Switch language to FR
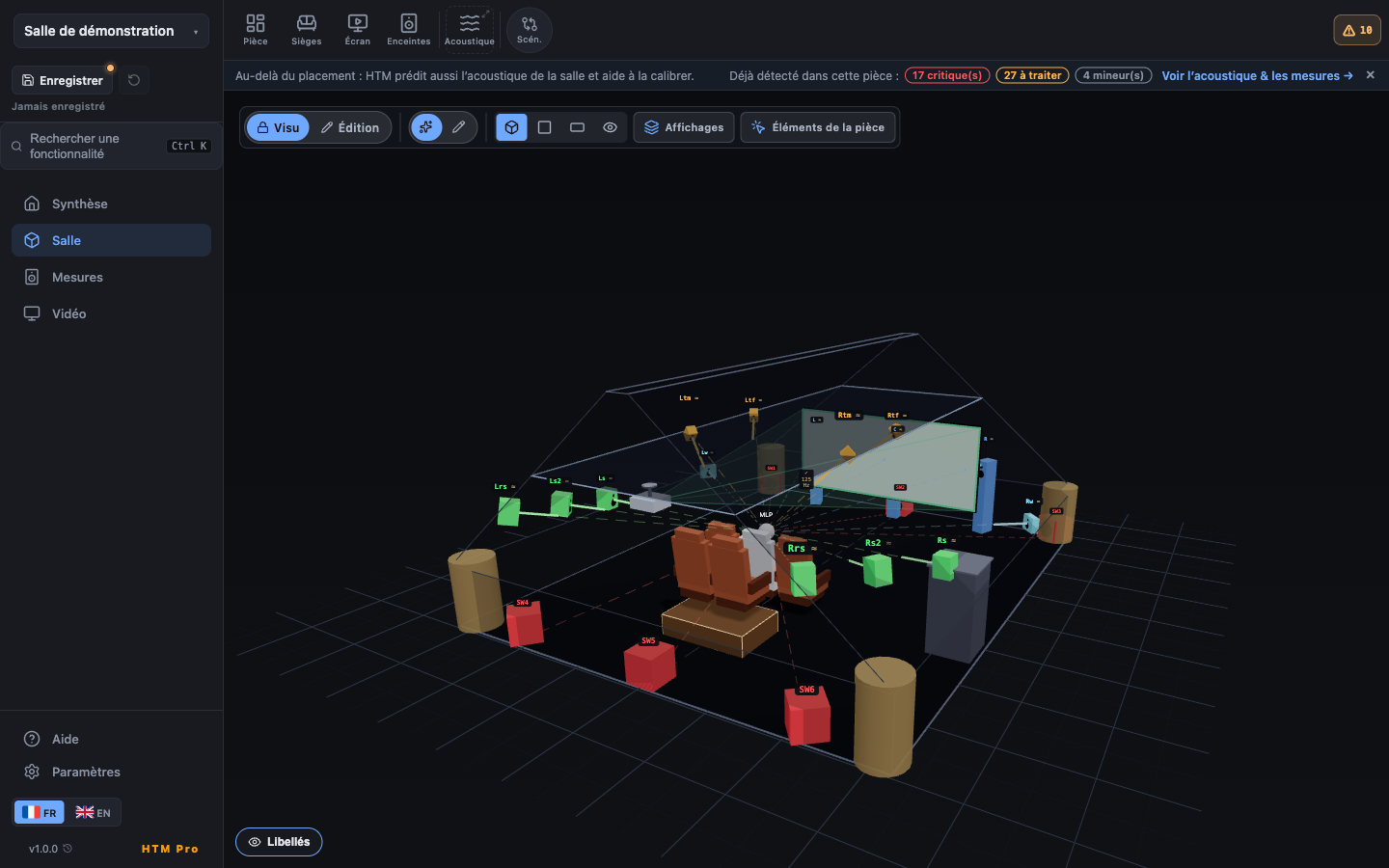 coord(40,812)
